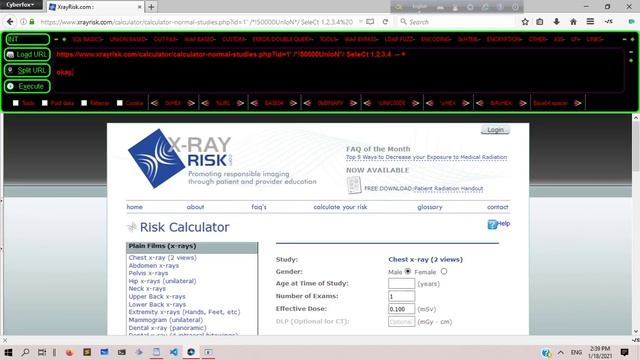Click the Help question mark icon

pos(492,224)
